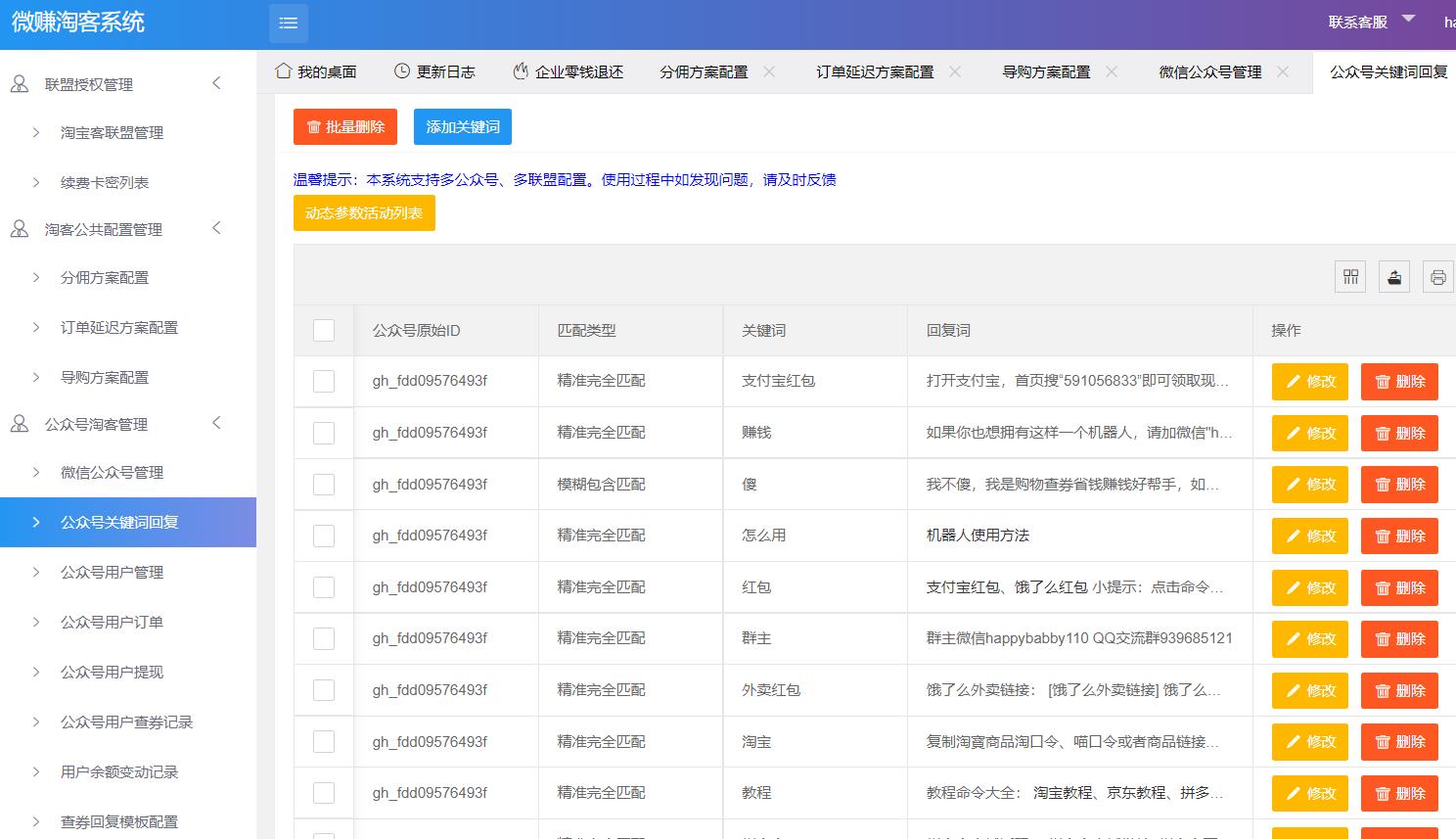Switch to the 我的桌面 tab
This screenshot has width=1456, height=839.
(x=316, y=71)
